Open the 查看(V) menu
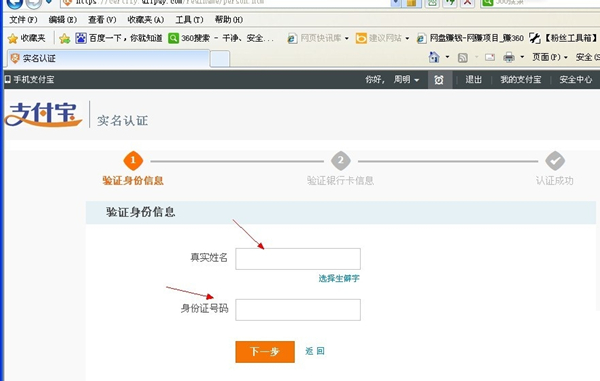600x381 pixels. 102,20
